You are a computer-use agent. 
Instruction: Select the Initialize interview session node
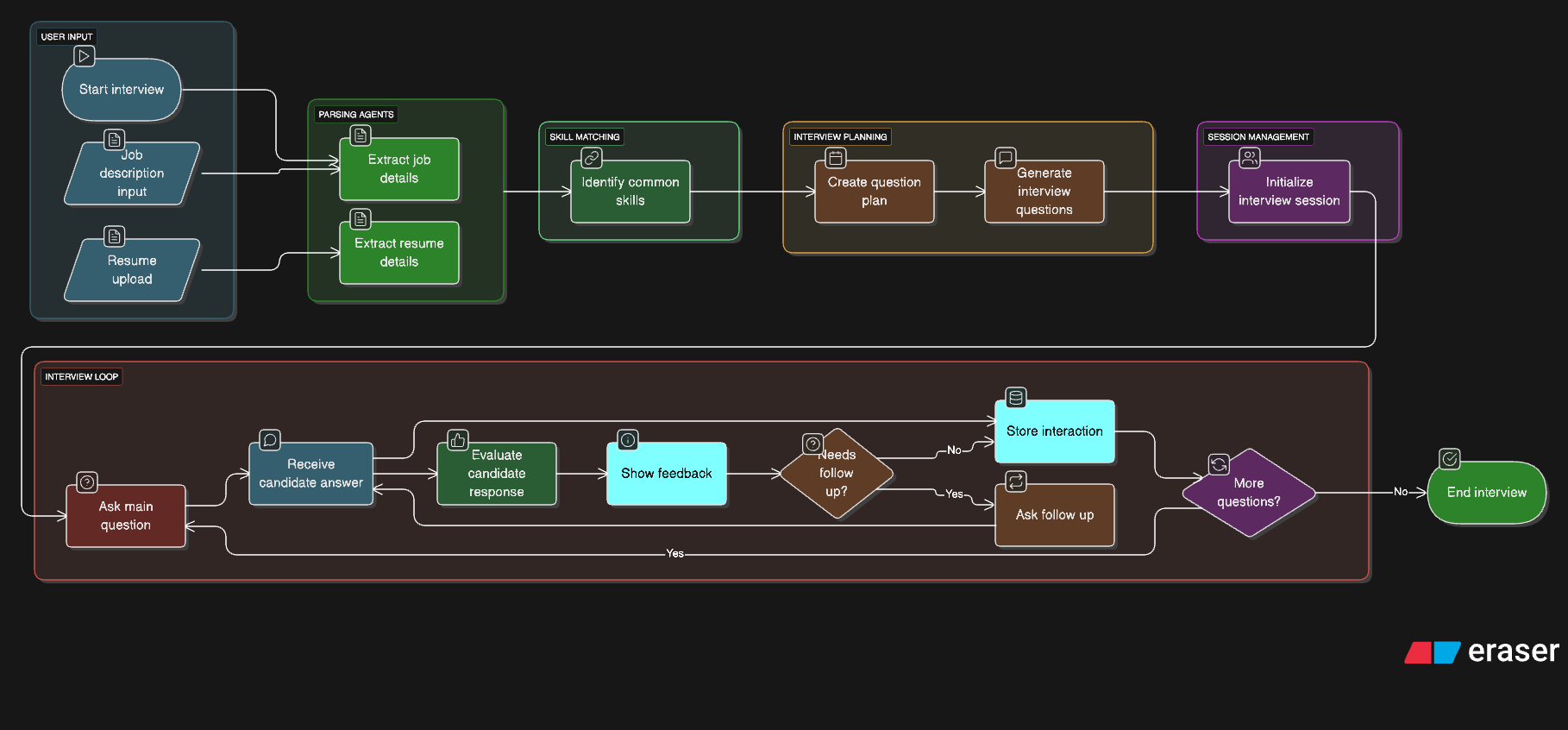(x=1289, y=192)
